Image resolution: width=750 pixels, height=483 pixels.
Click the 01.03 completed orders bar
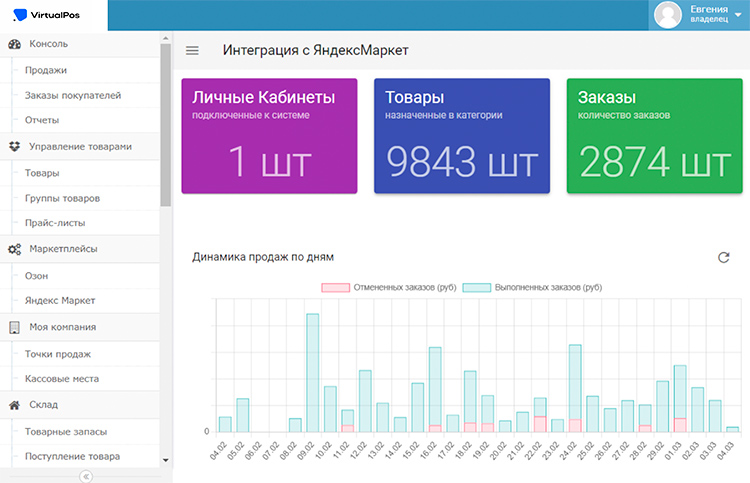pos(680,392)
